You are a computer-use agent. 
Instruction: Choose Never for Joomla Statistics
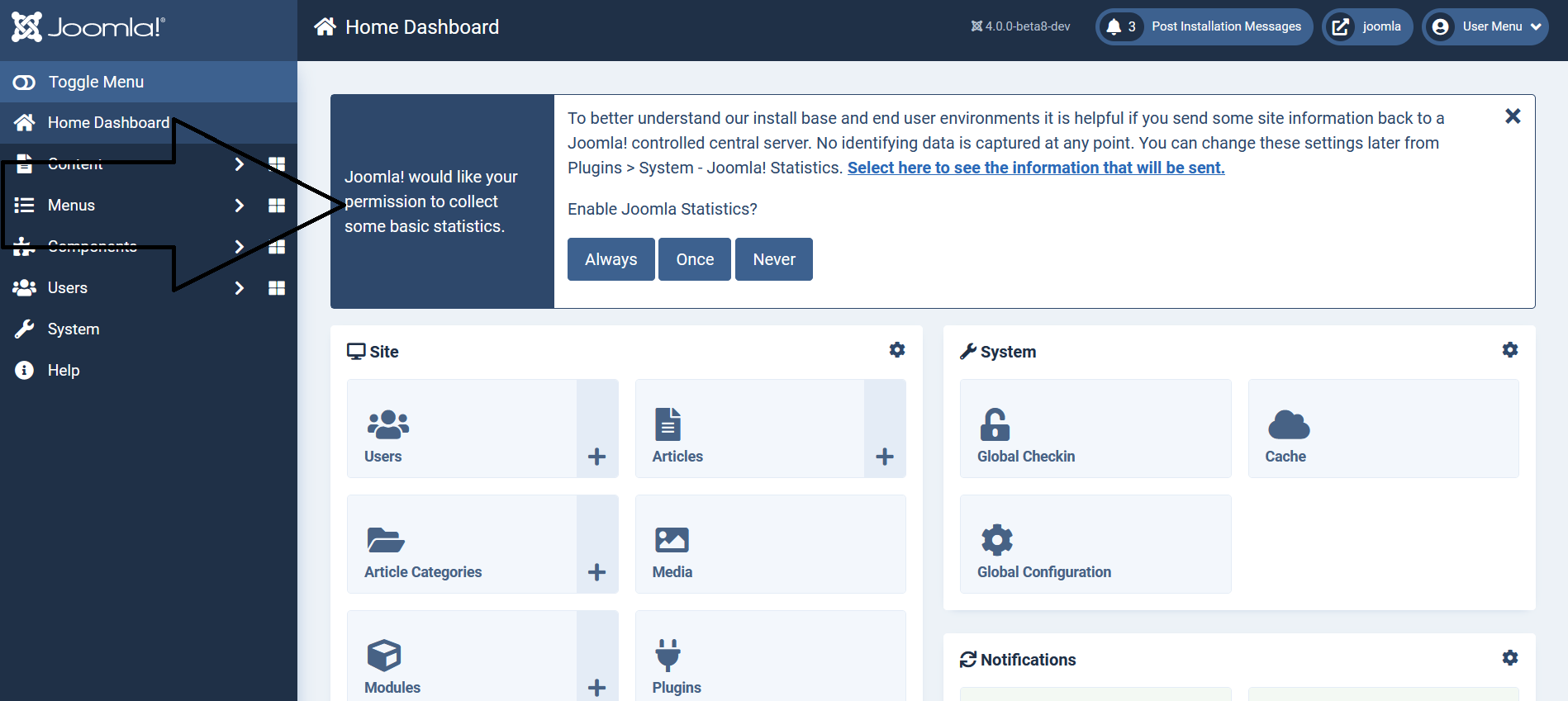(x=774, y=259)
